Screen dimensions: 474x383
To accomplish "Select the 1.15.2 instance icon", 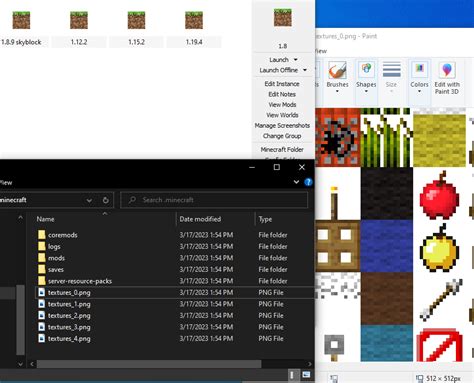I will pyautogui.click(x=136, y=20).
